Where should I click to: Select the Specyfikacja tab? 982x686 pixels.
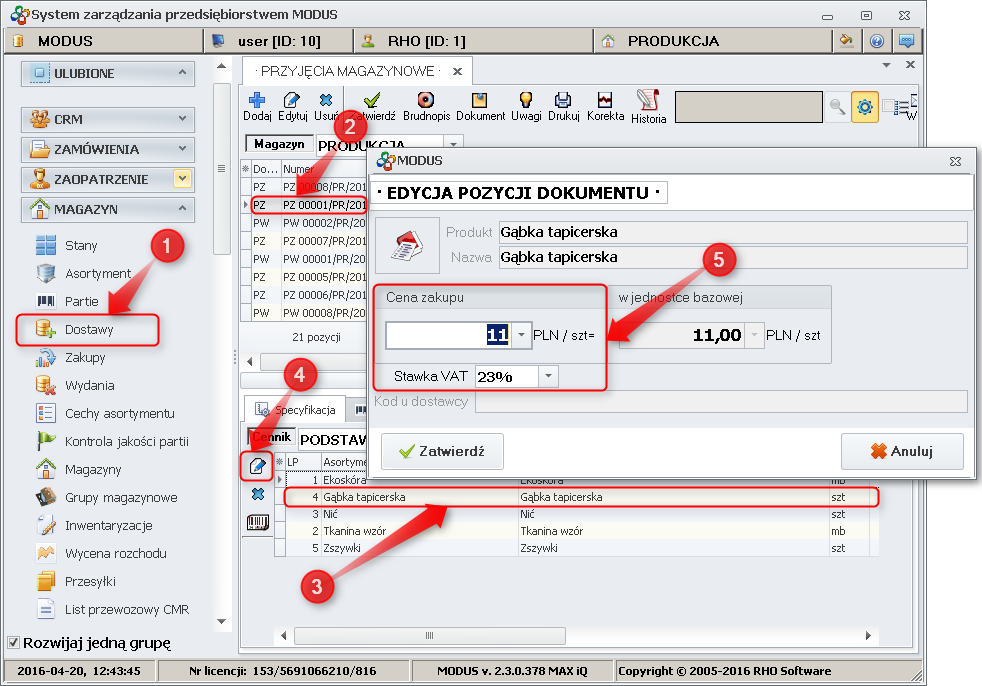point(296,409)
